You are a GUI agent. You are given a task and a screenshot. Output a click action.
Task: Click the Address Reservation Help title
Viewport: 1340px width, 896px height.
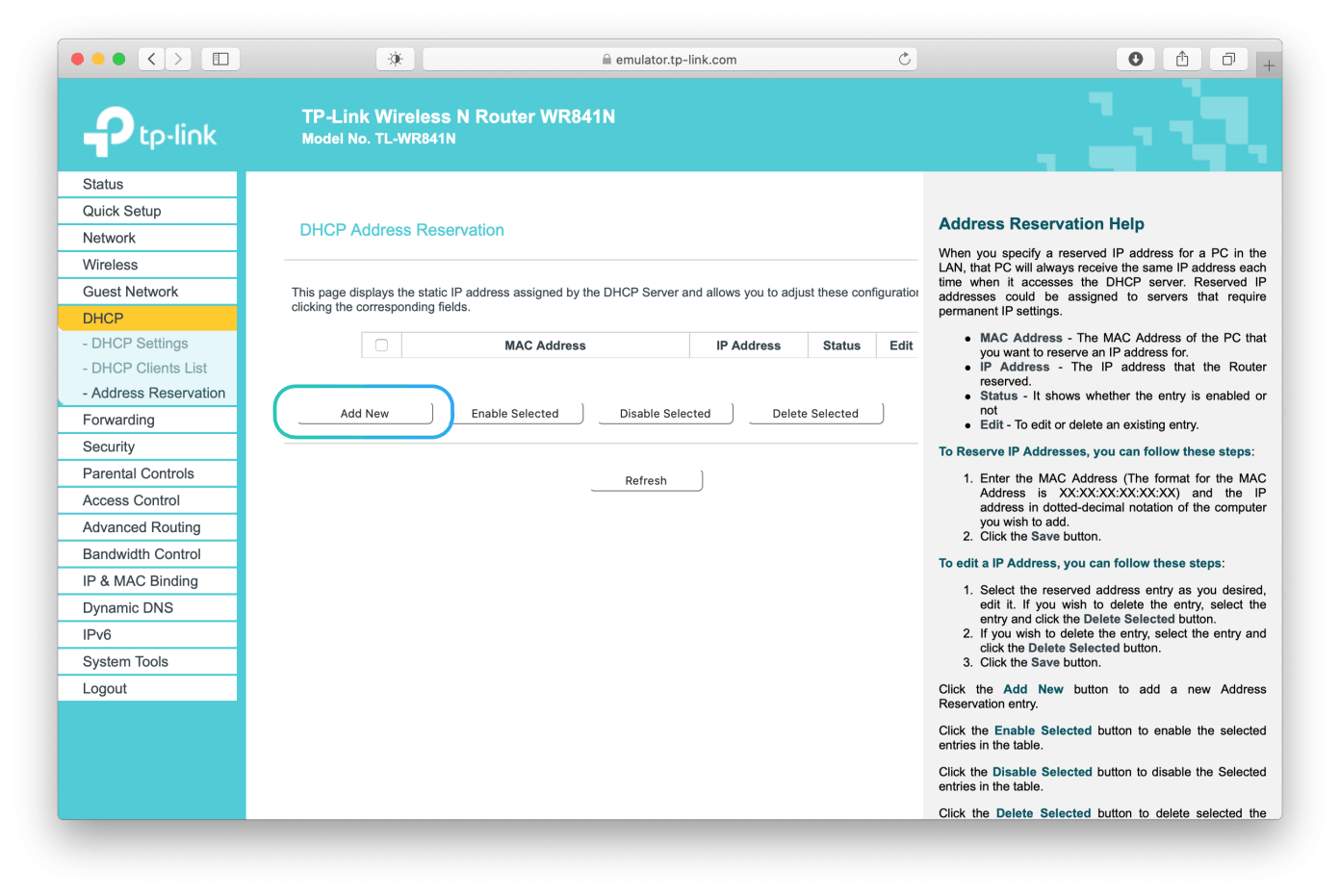point(1042,224)
